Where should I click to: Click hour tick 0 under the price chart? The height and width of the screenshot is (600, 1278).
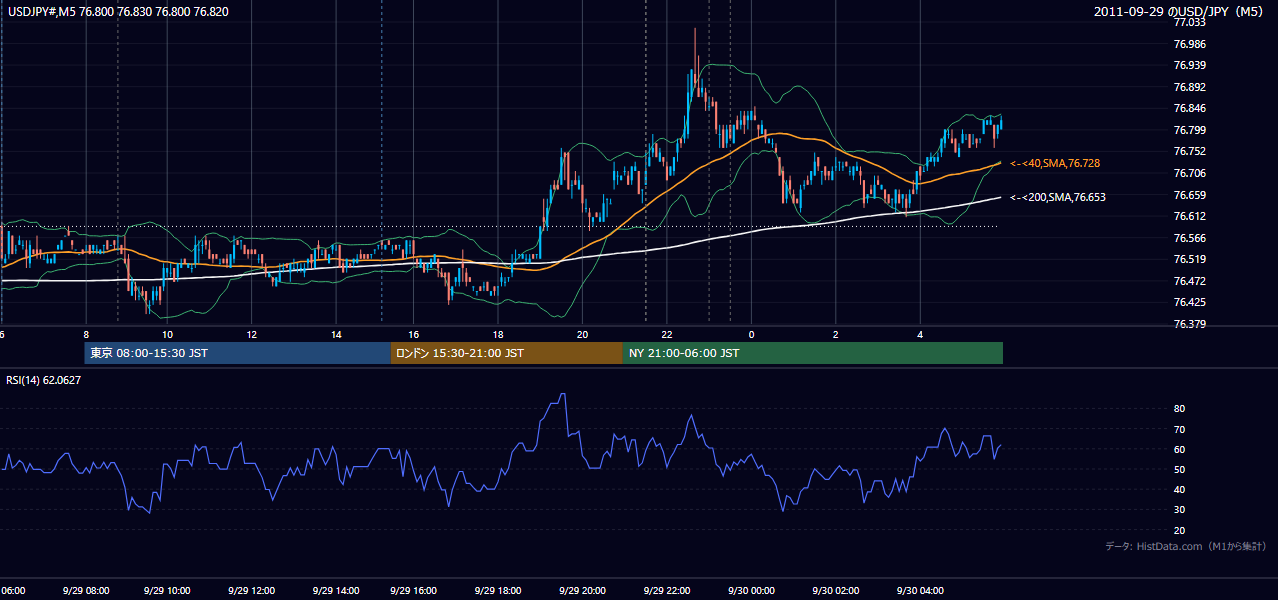[750, 334]
